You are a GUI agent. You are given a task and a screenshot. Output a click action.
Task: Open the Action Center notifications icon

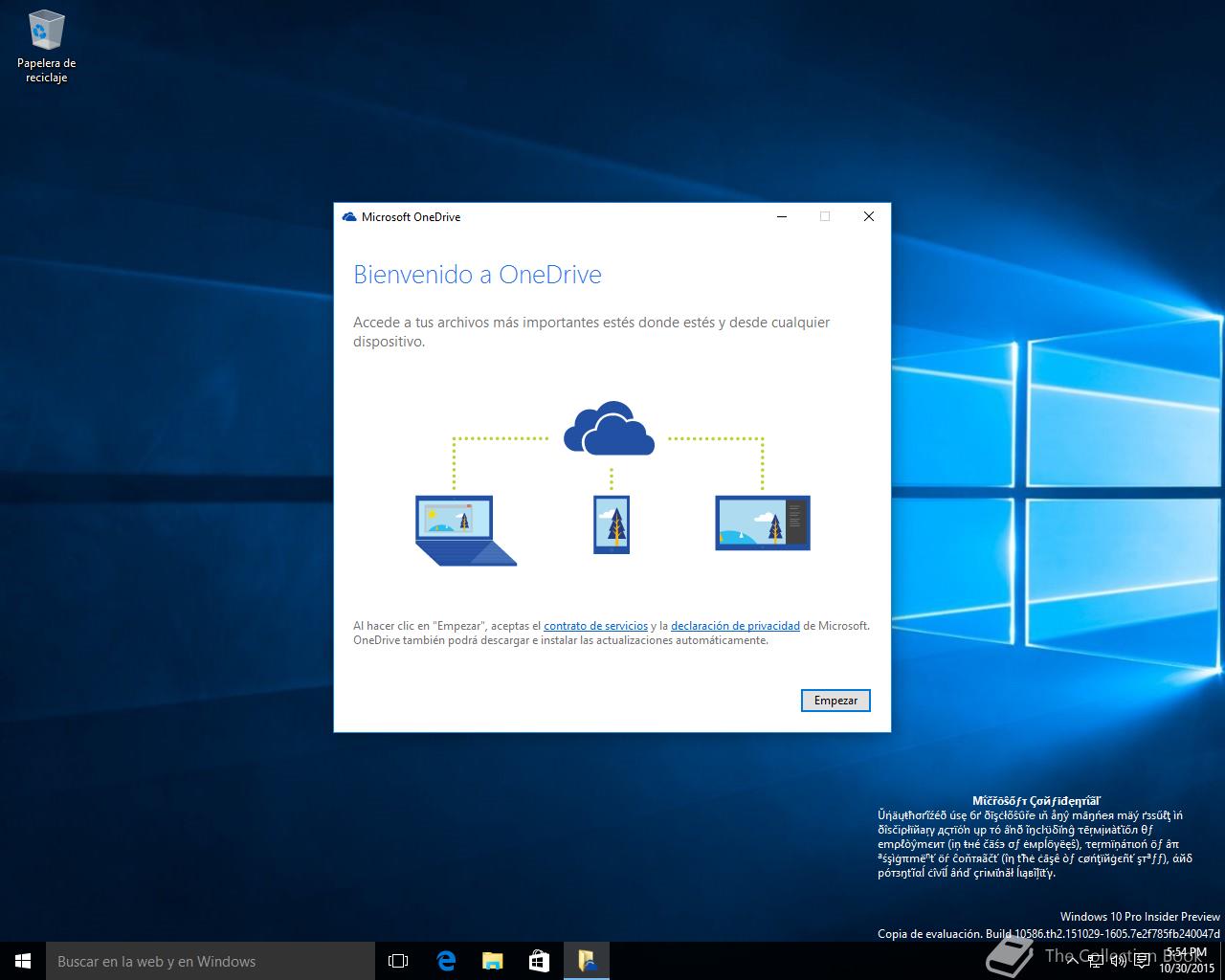pyautogui.click(x=1142, y=961)
